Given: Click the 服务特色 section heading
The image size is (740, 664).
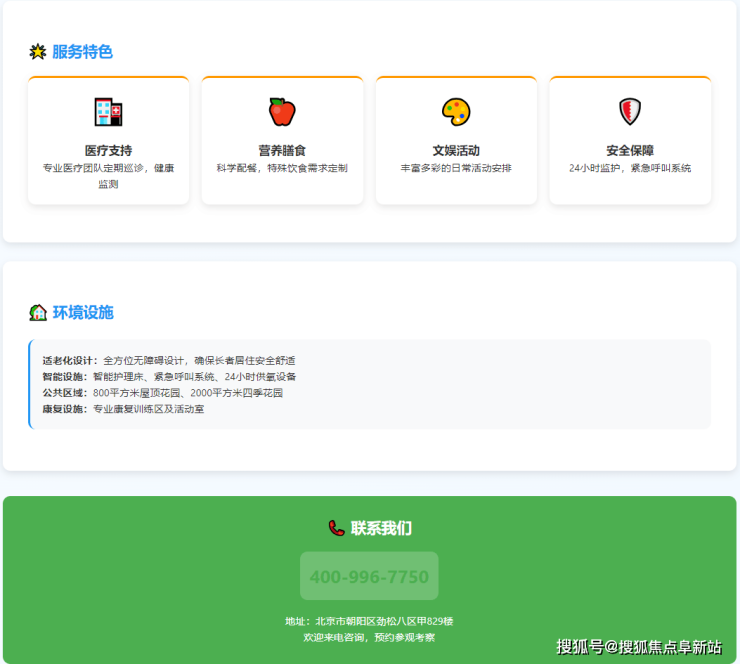Looking at the screenshot, I should 82,52.
